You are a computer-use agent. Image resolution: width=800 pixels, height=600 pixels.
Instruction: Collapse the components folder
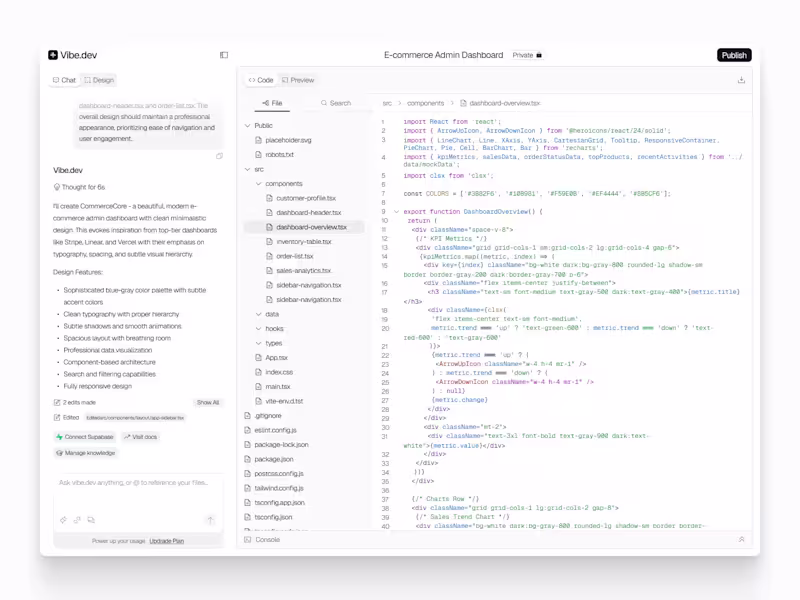[x=258, y=184]
